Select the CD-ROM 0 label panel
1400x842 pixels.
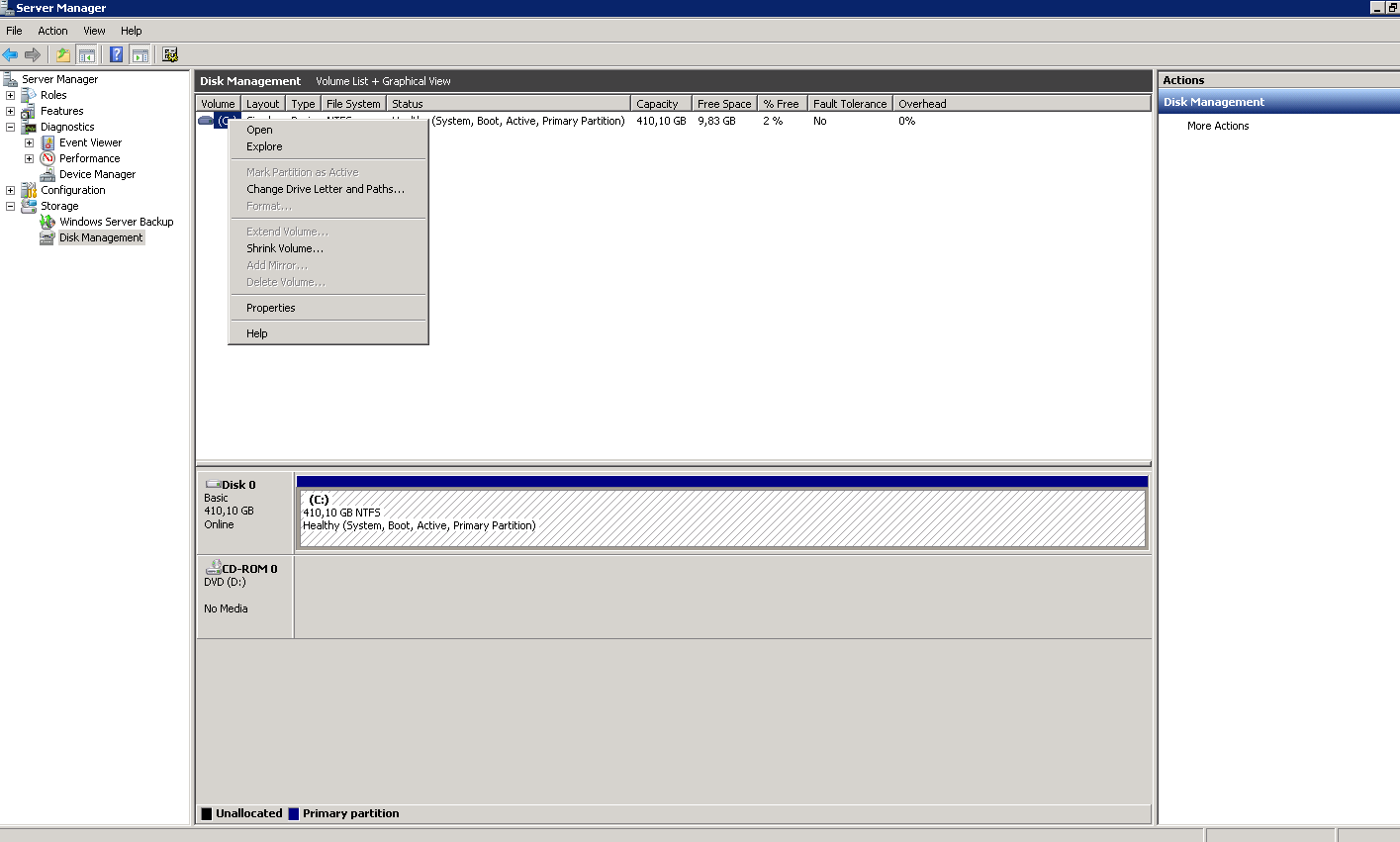point(244,597)
